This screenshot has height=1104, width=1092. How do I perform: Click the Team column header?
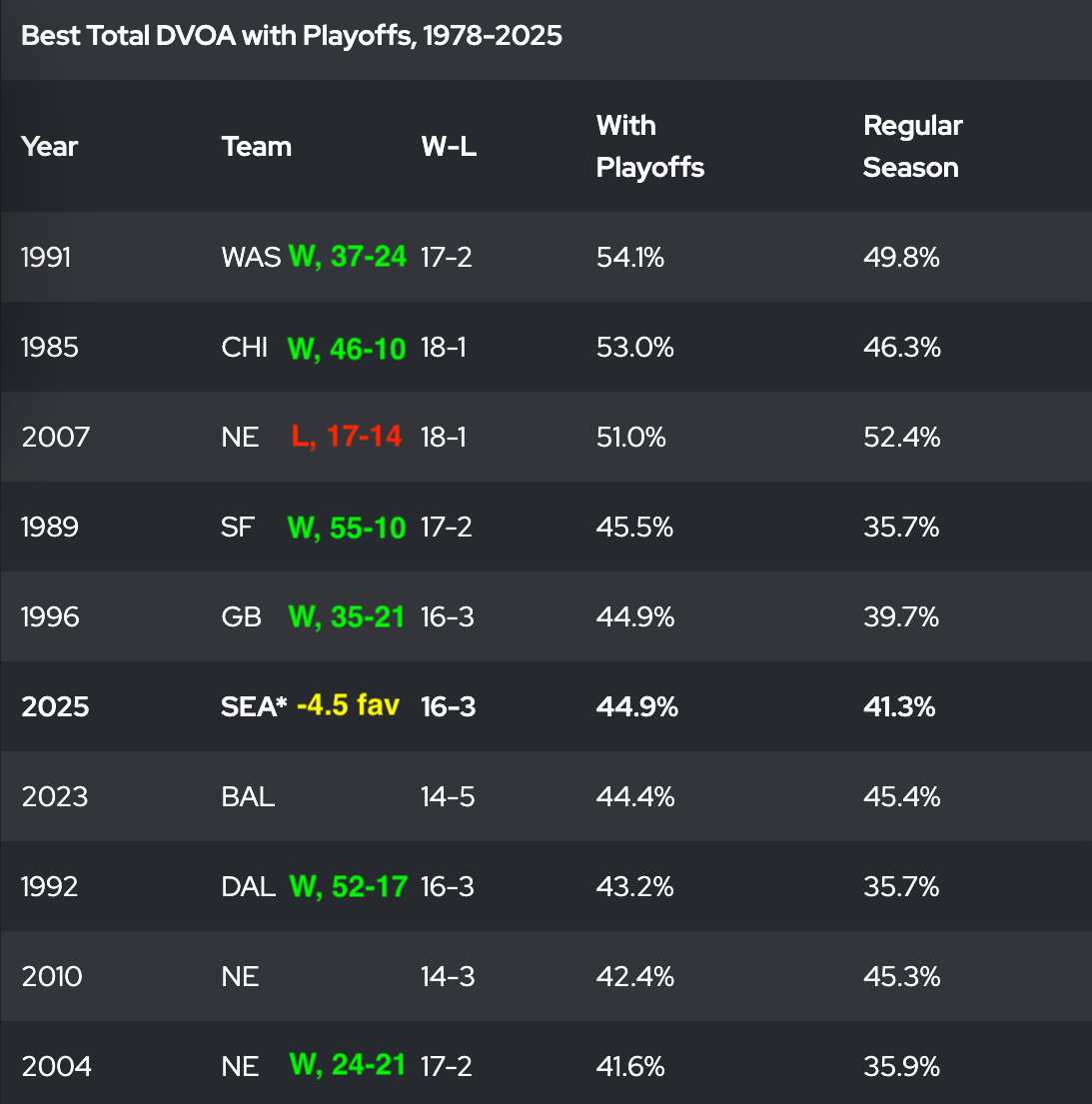click(x=257, y=147)
